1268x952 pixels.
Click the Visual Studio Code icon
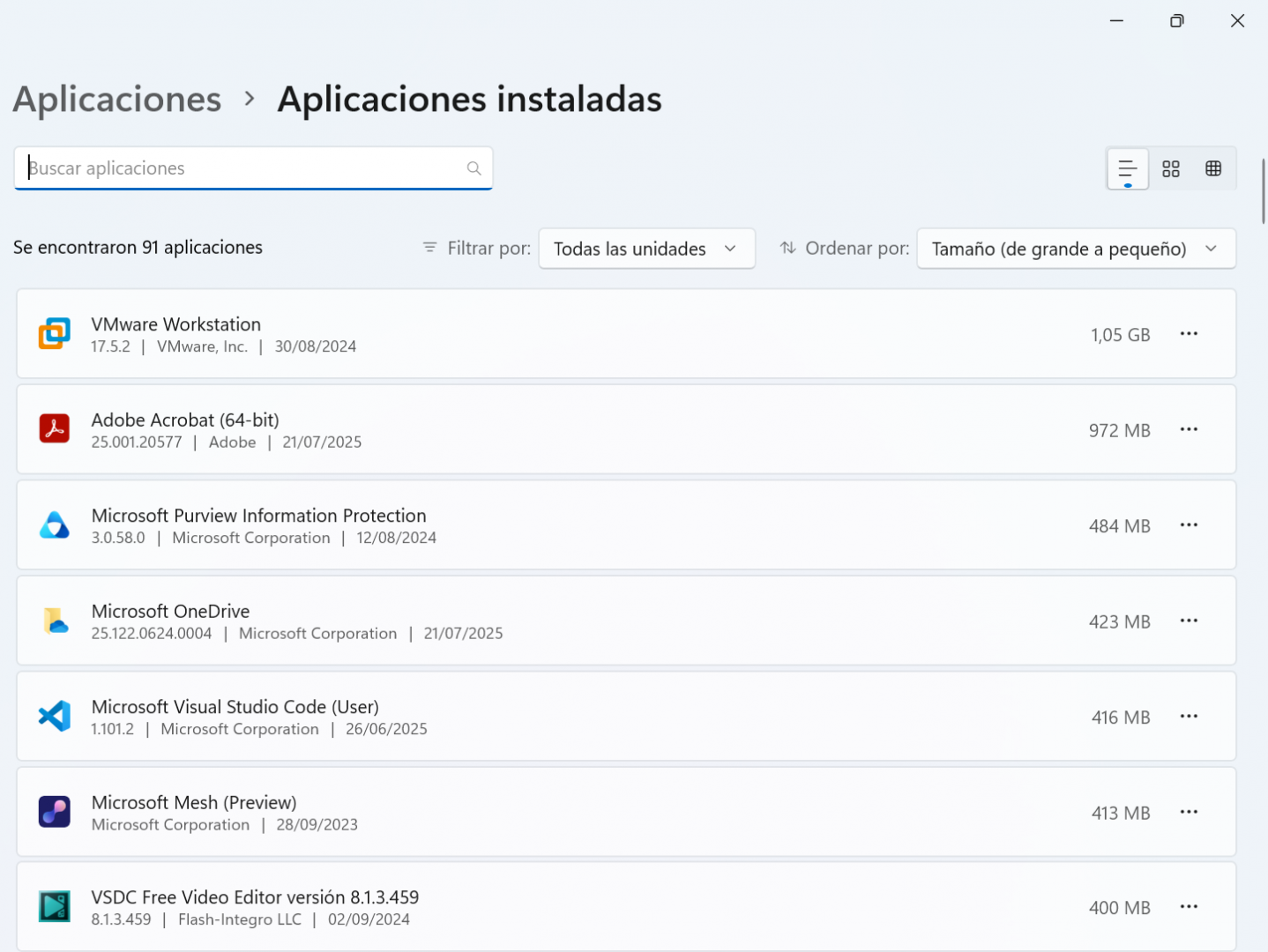coord(55,716)
